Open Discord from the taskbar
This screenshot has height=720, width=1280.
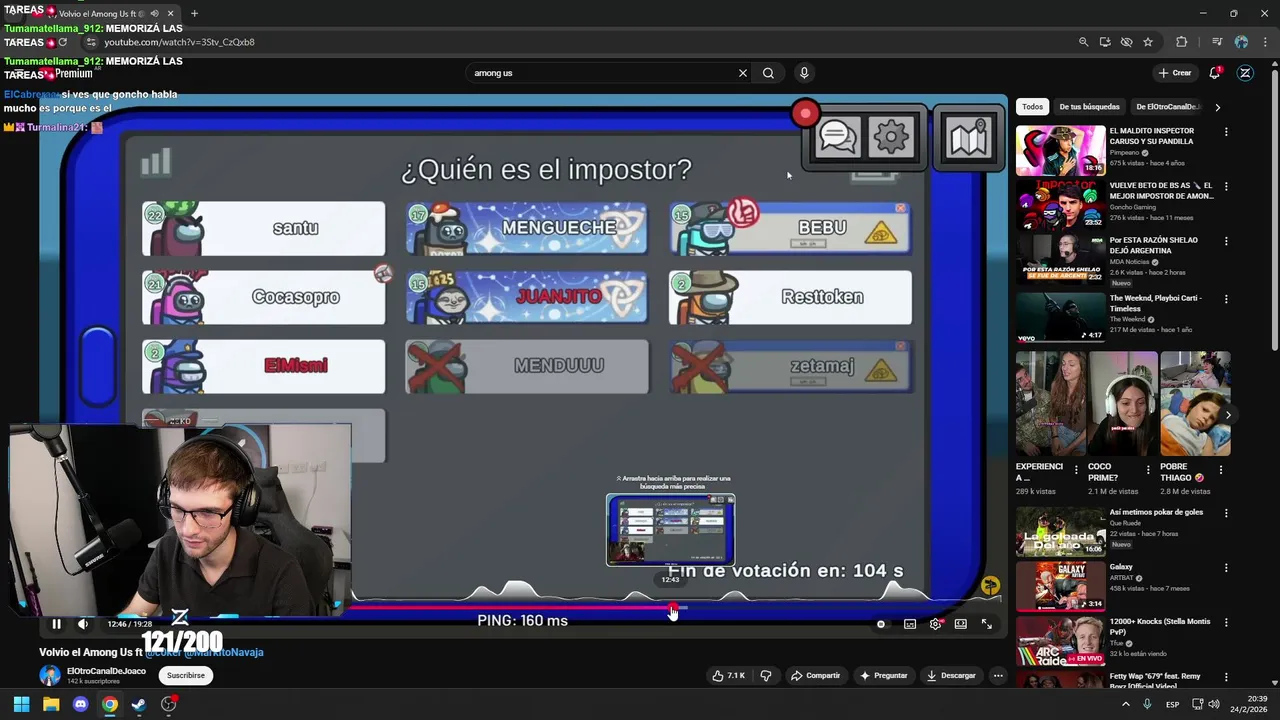tap(80, 704)
